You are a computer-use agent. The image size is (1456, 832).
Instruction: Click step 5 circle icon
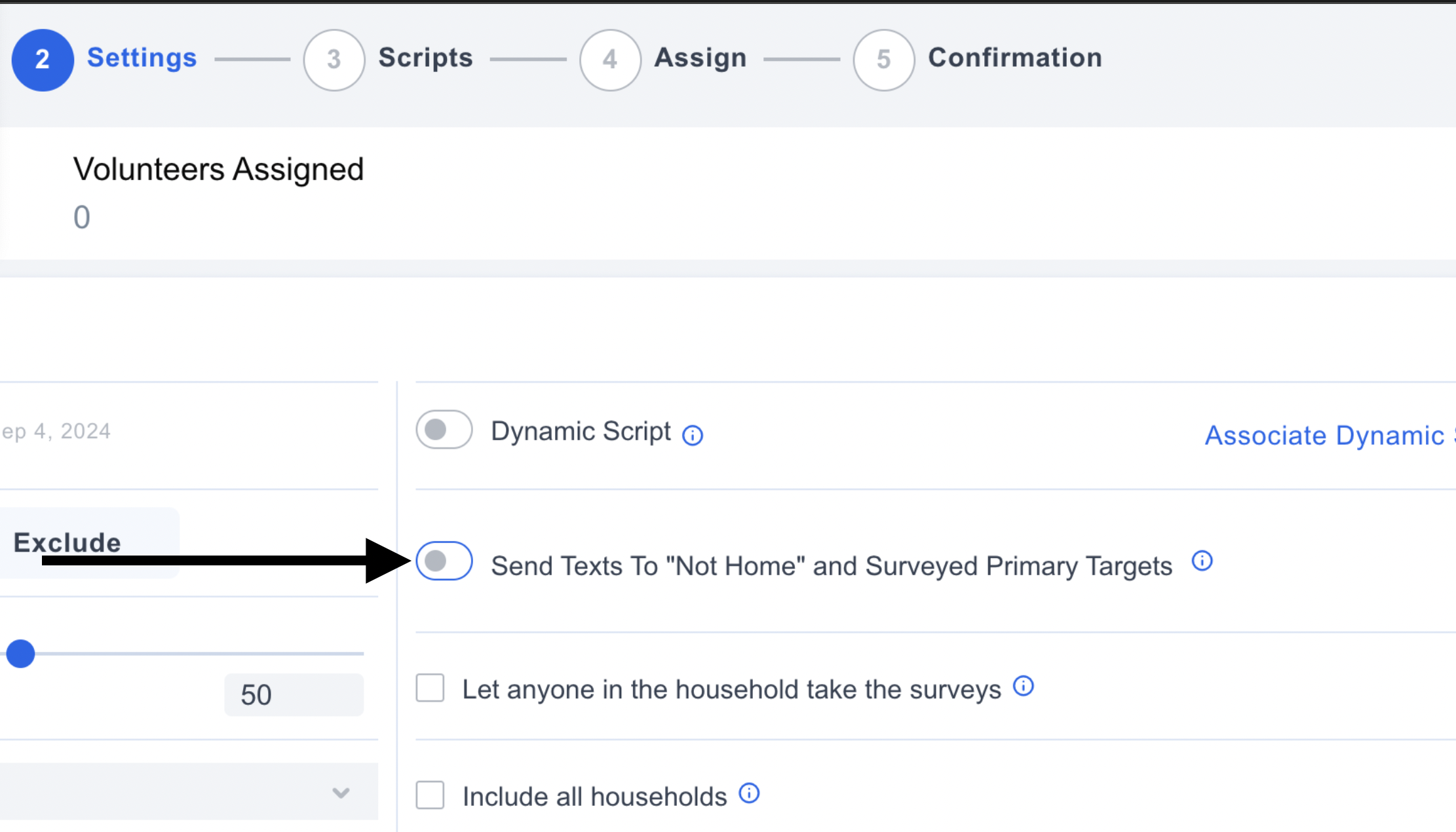(883, 60)
